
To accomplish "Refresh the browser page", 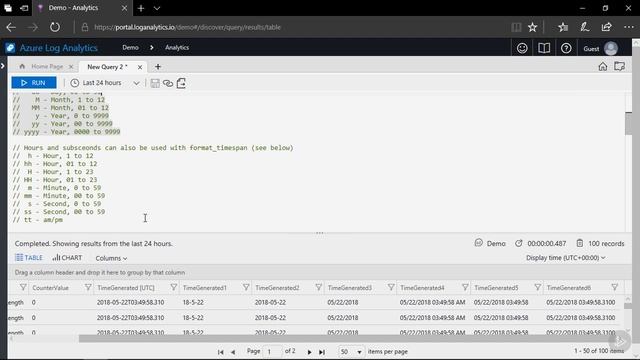I will 55,27.
